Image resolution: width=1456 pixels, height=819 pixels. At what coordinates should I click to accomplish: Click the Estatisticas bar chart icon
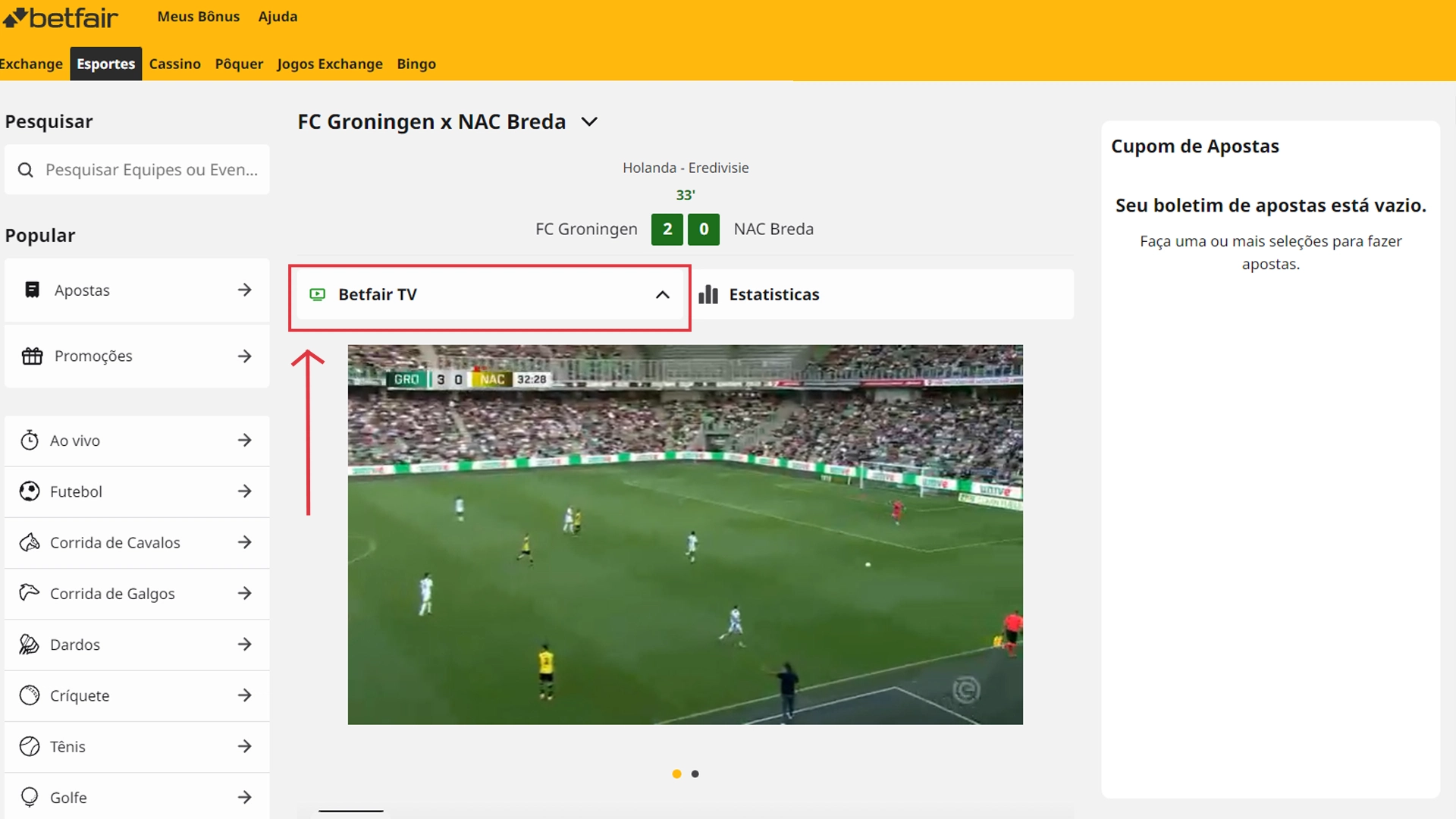(x=708, y=294)
